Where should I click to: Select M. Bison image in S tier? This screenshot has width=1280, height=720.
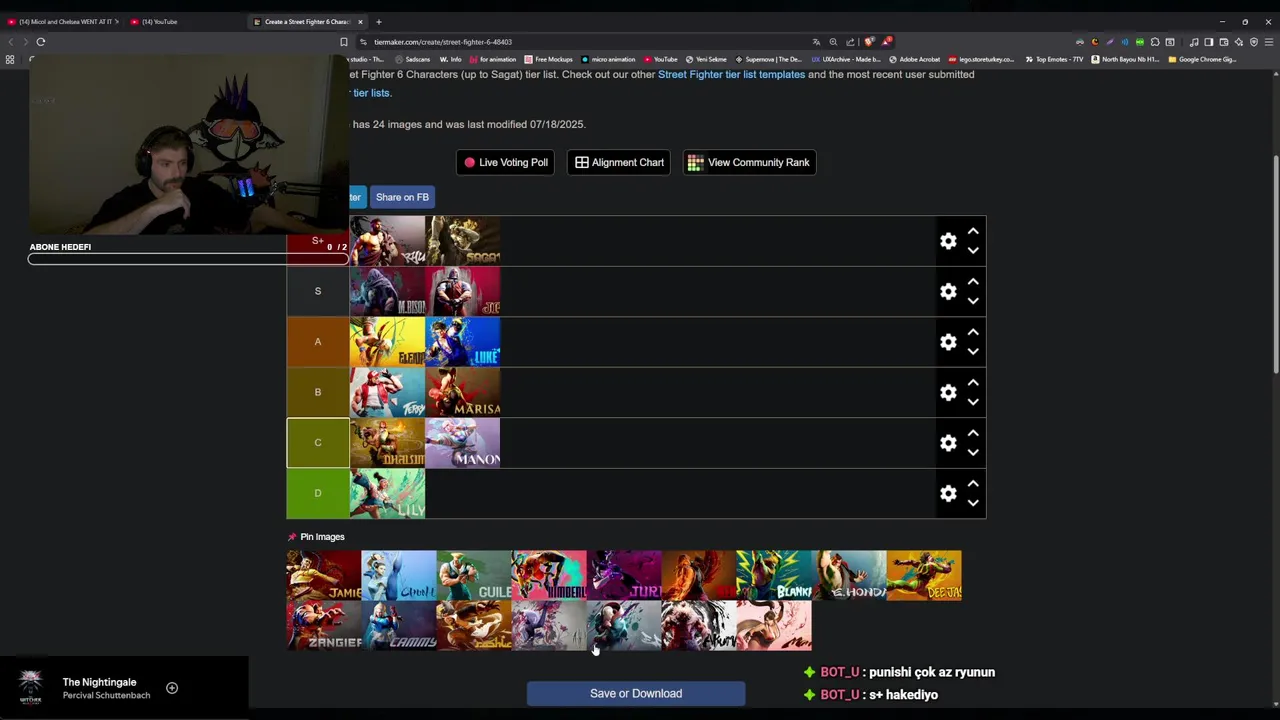[x=387, y=292]
